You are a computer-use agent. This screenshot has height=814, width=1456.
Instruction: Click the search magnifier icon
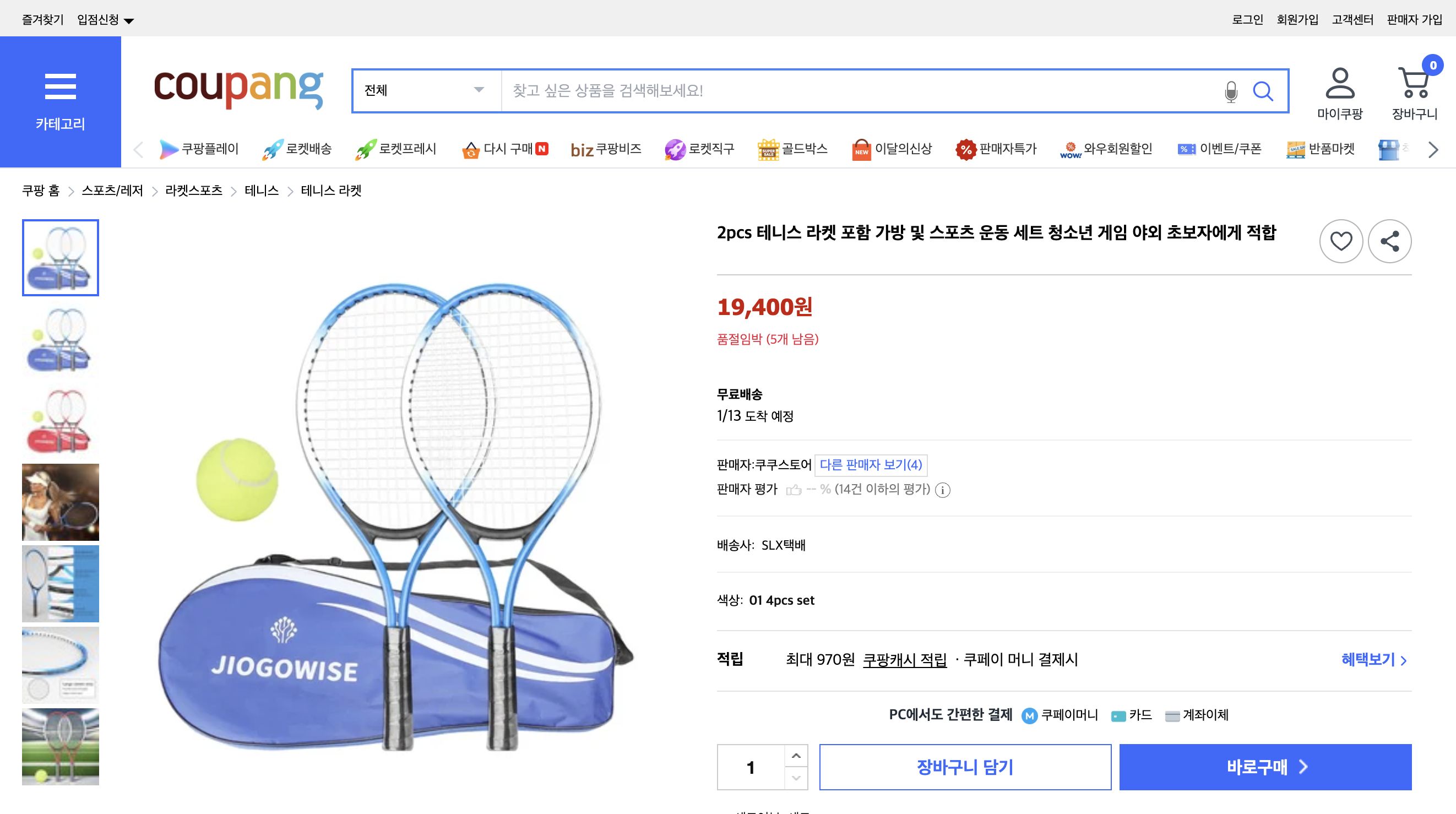click(1265, 90)
